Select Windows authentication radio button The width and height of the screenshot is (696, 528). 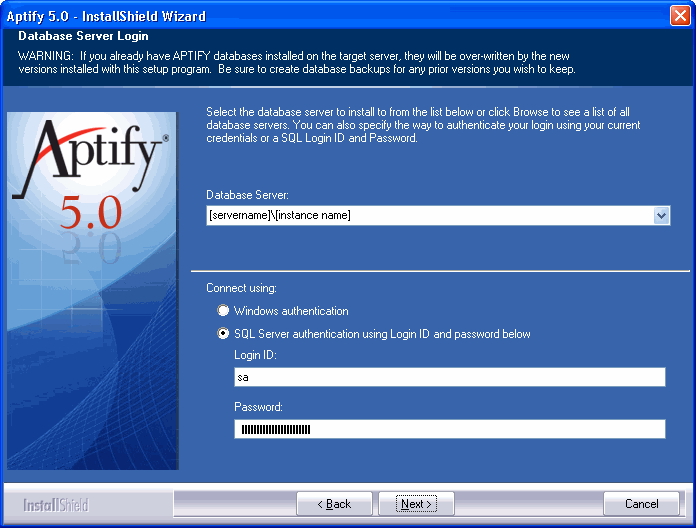pos(223,311)
